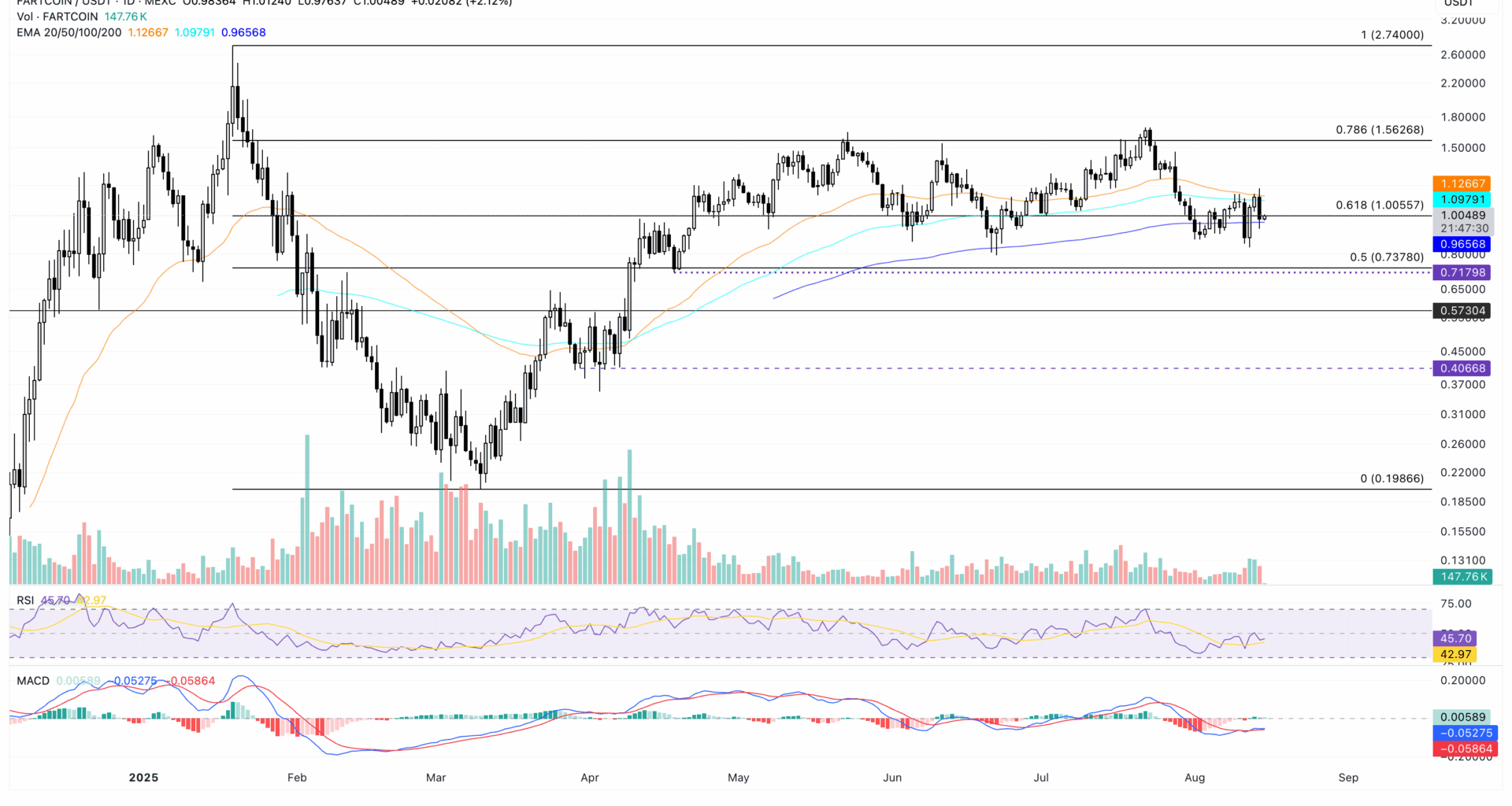Viewport: 1512px width, 806px height.
Task: Click the EMA 20/50/100/200 indicator legend
Action: [x=69, y=32]
